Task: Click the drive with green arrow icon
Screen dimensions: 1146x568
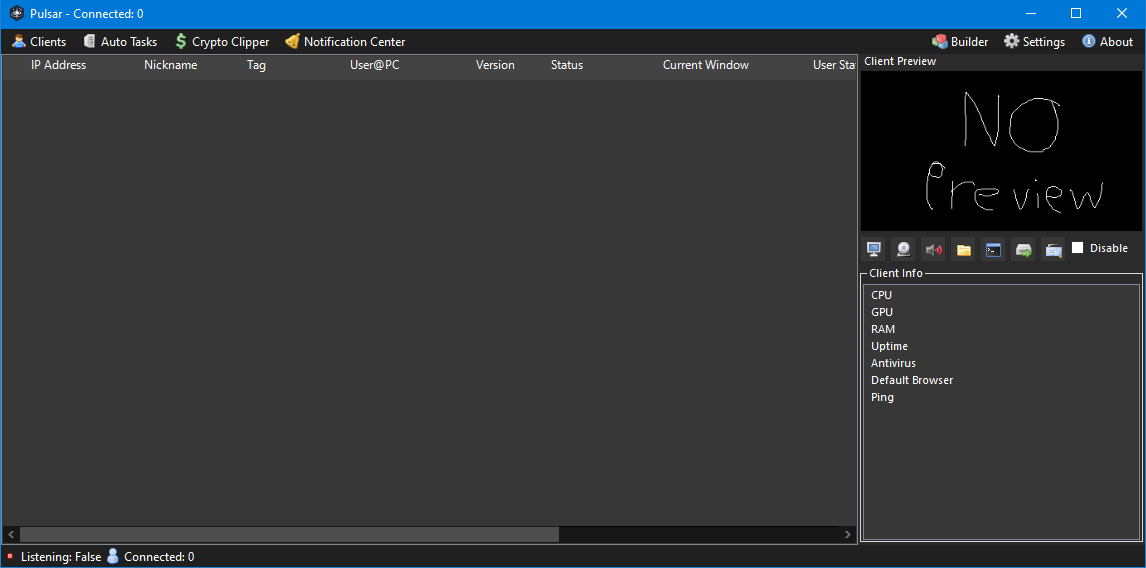Action: pyautogui.click(x=1023, y=249)
